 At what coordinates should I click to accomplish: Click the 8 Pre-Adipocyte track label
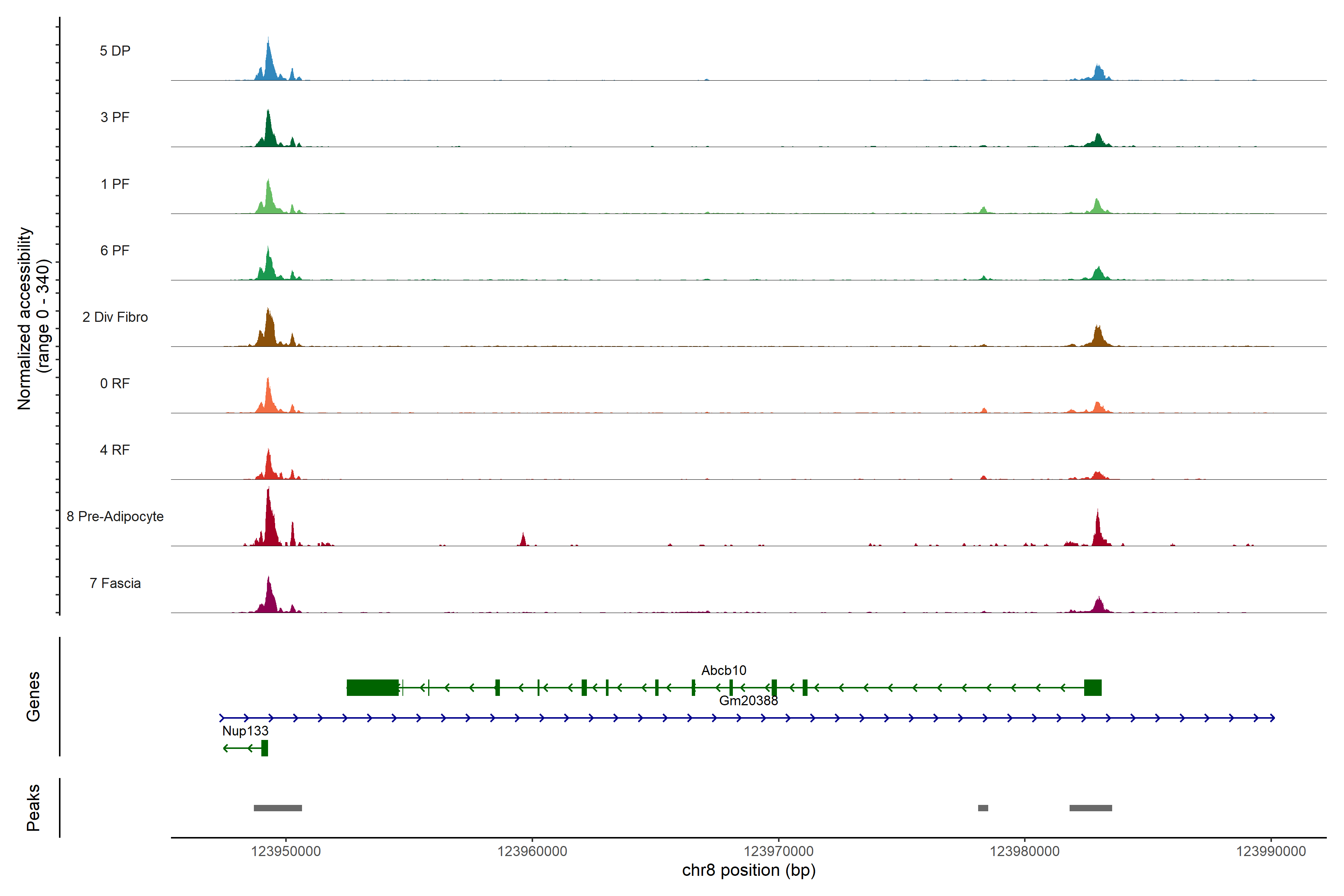coord(115,517)
